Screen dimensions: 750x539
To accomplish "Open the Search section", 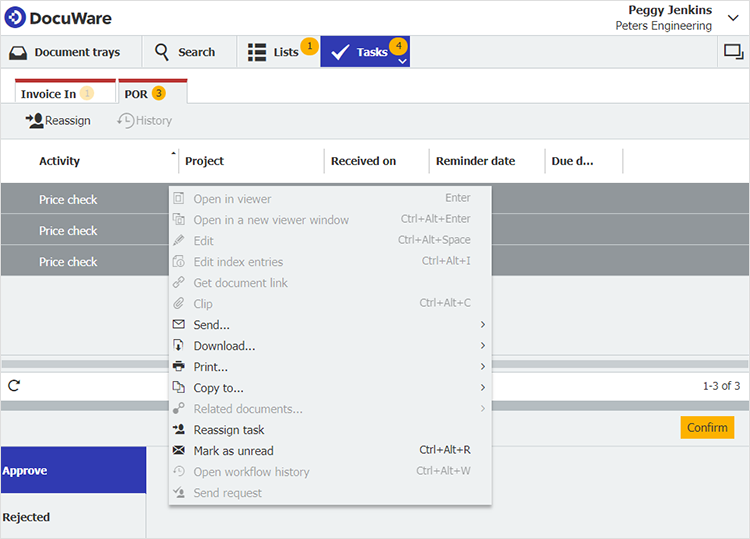I will click(x=186, y=52).
